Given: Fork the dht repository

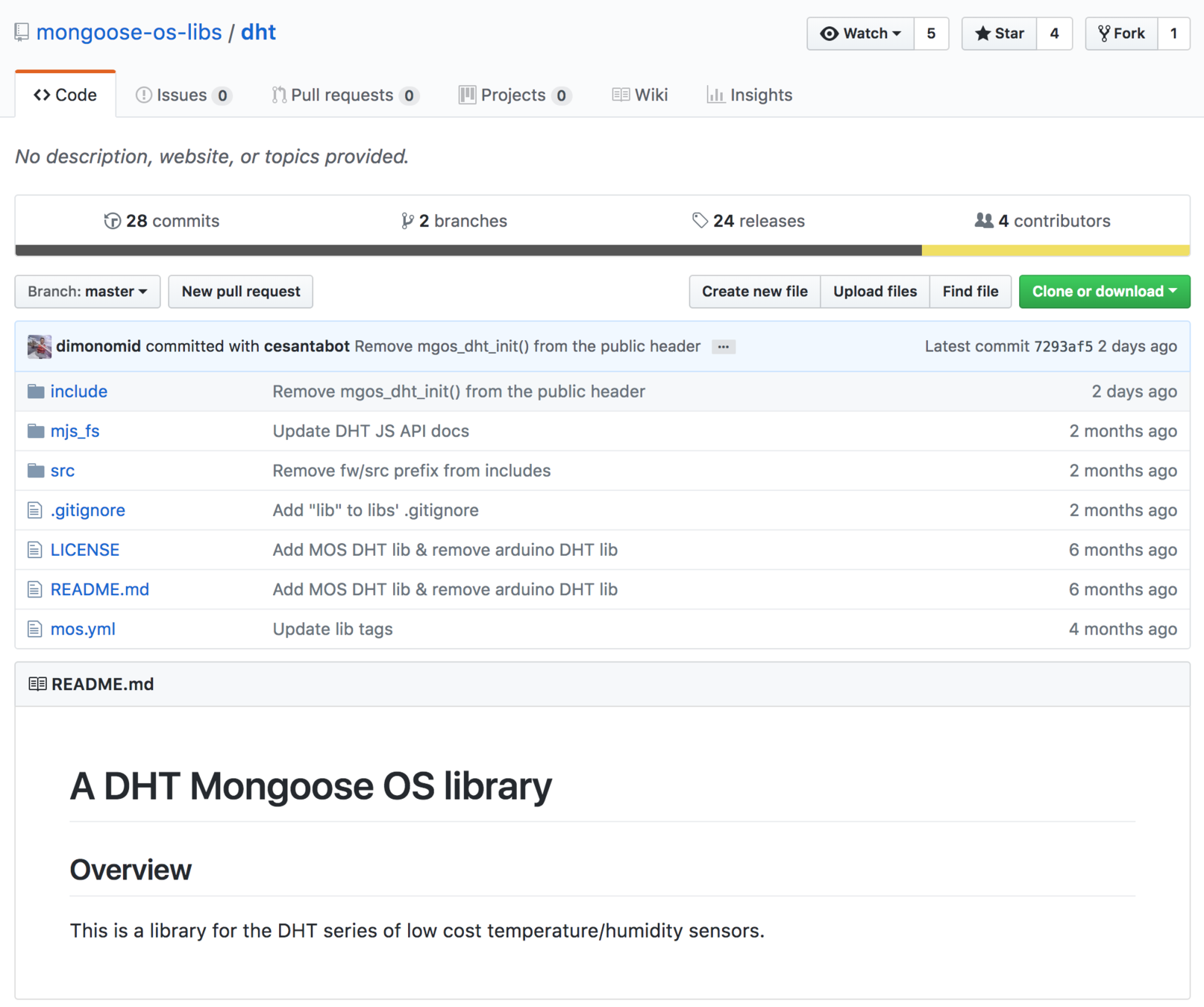Looking at the screenshot, I should (x=1121, y=34).
